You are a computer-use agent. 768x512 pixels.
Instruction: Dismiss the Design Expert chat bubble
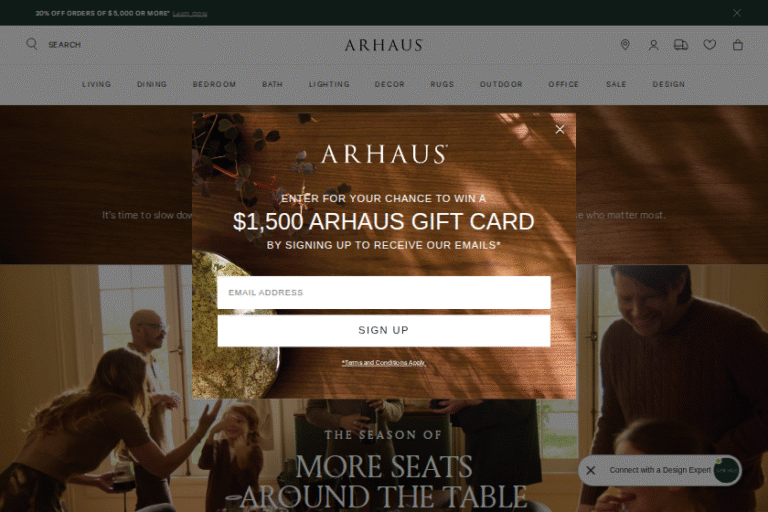(x=591, y=470)
